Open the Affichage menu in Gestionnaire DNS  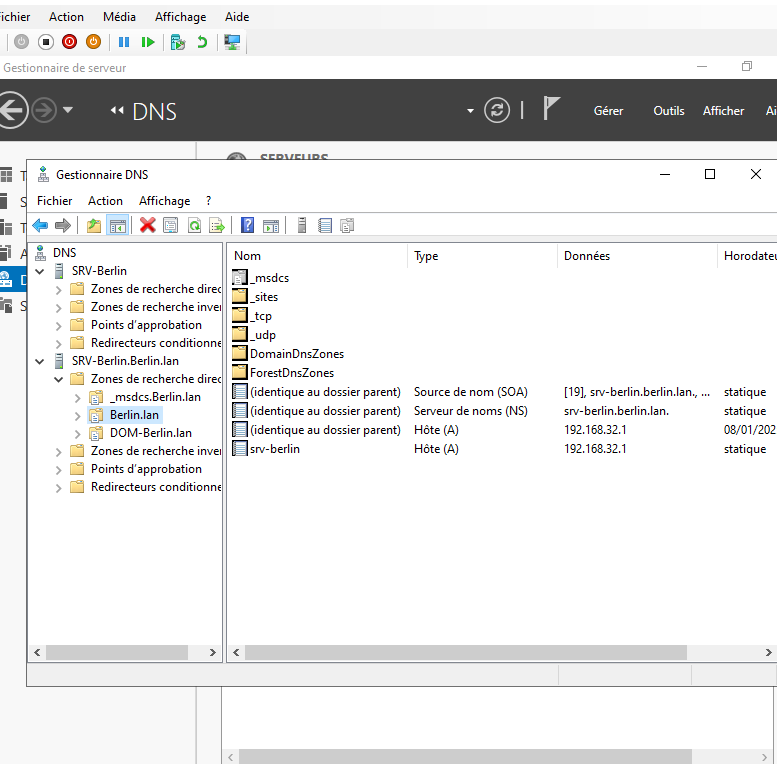(164, 201)
